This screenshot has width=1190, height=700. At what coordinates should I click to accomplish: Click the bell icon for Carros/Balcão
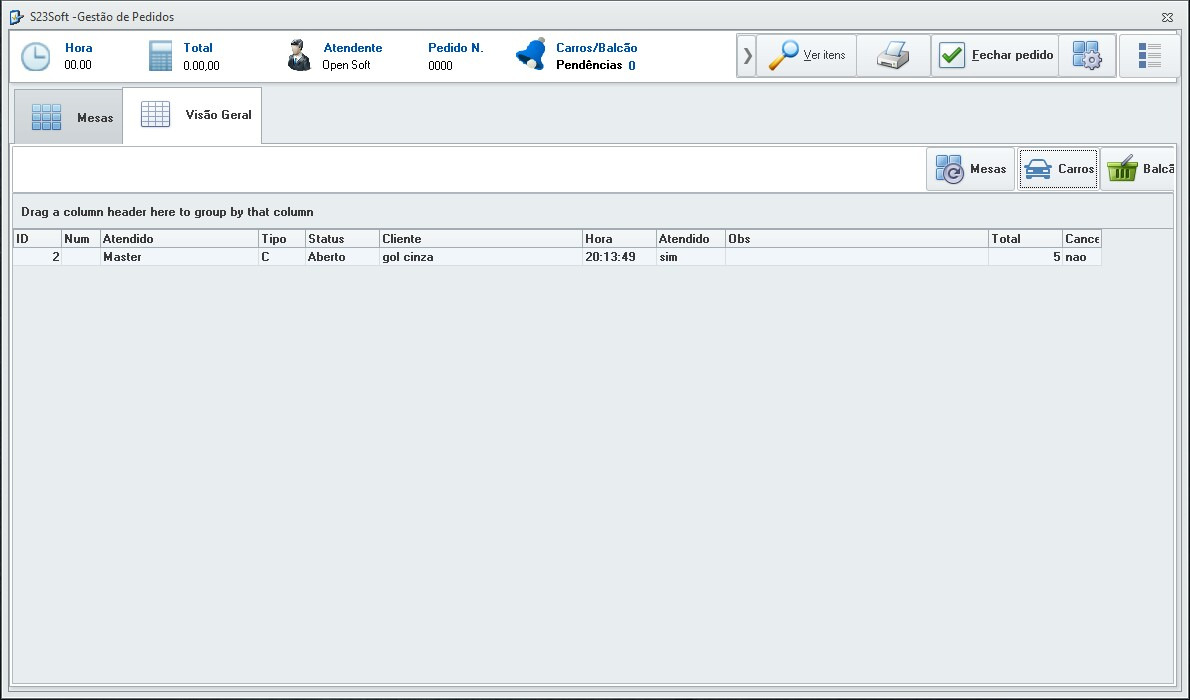coord(530,55)
